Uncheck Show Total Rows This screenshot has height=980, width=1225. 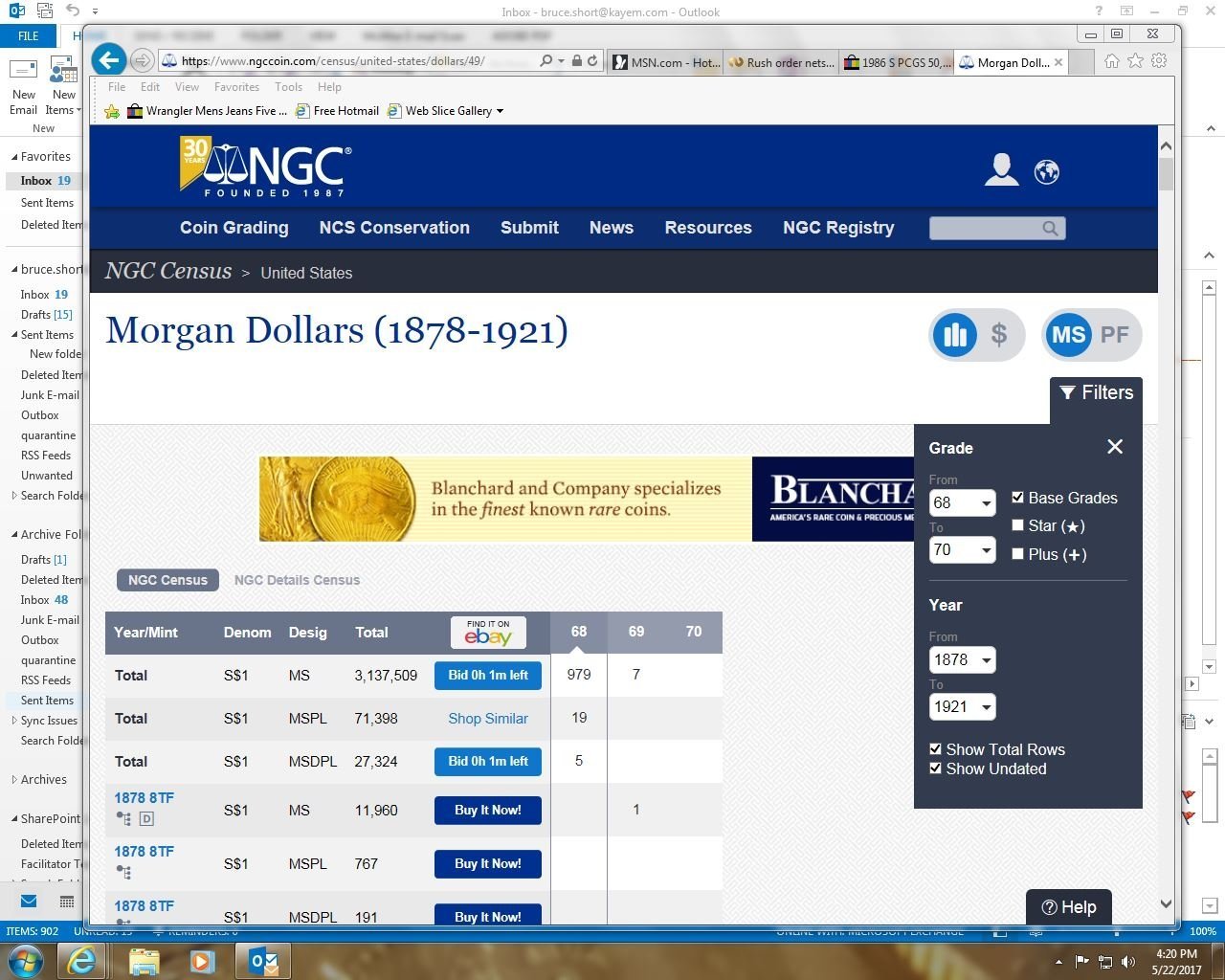[935, 749]
